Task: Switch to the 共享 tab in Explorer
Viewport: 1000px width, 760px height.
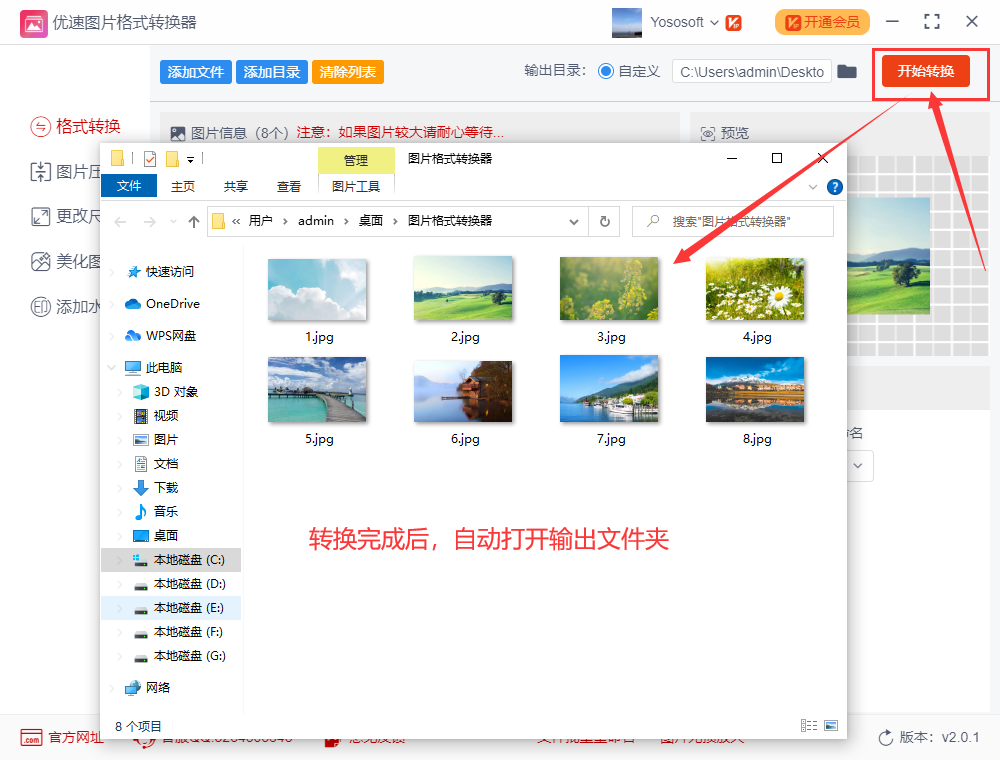Action: pyautogui.click(x=234, y=185)
